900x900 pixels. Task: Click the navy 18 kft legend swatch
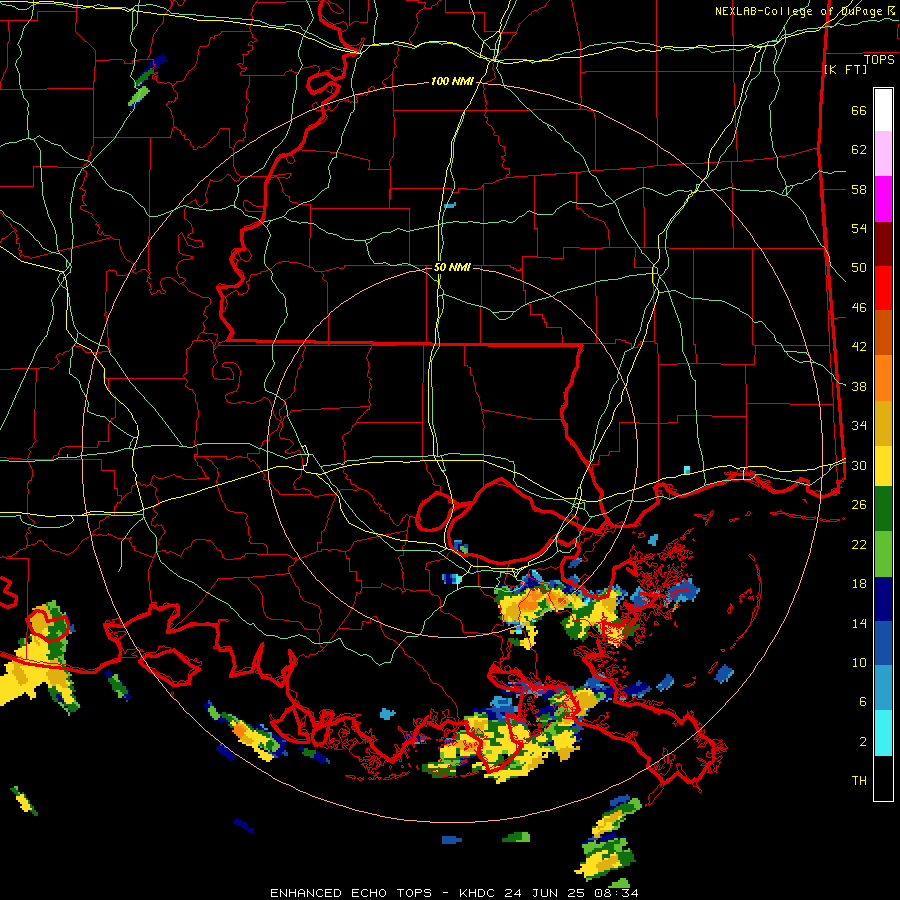[x=883, y=599]
